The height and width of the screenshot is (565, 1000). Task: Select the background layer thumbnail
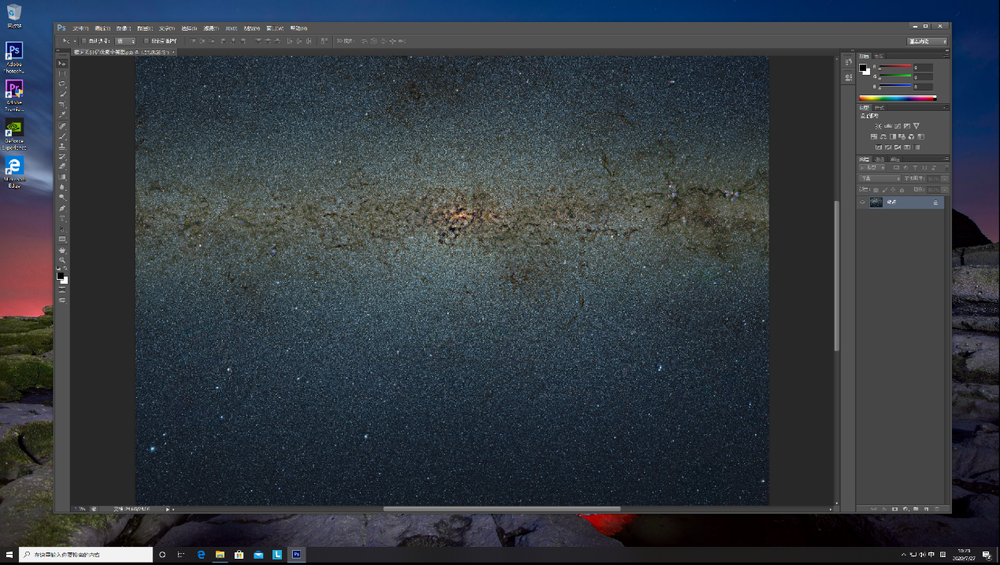[x=876, y=202]
